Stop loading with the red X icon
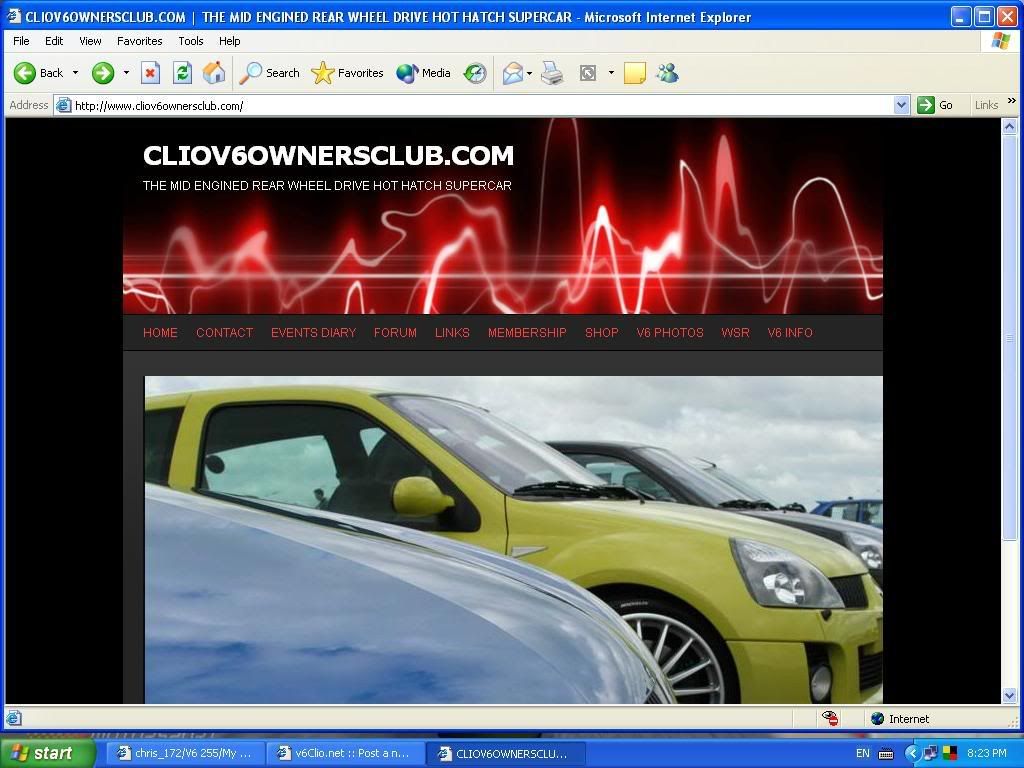This screenshot has width=1024, height=768. pyautogui.click(x=151, y=73)
